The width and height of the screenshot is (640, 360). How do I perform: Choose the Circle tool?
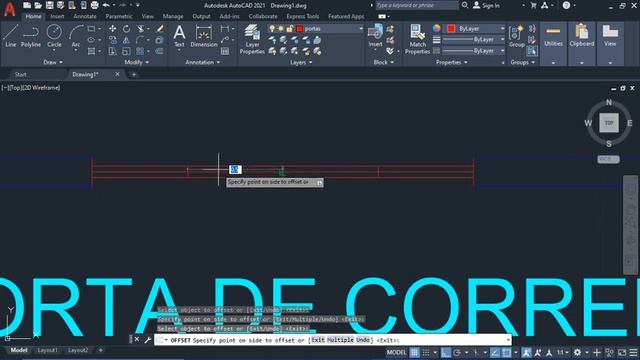point(54,36)
